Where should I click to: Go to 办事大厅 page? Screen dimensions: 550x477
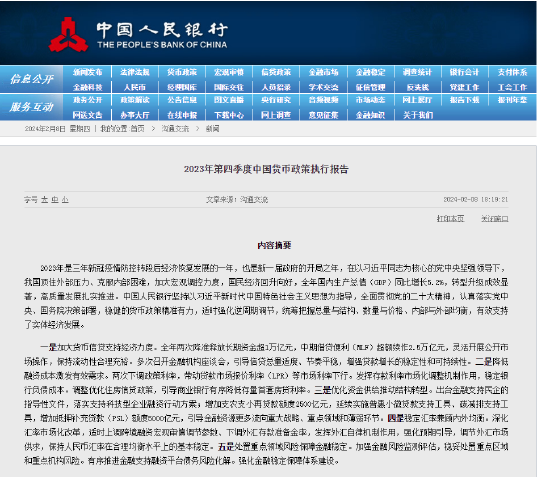pyautogui.click(x=135, y=115)
